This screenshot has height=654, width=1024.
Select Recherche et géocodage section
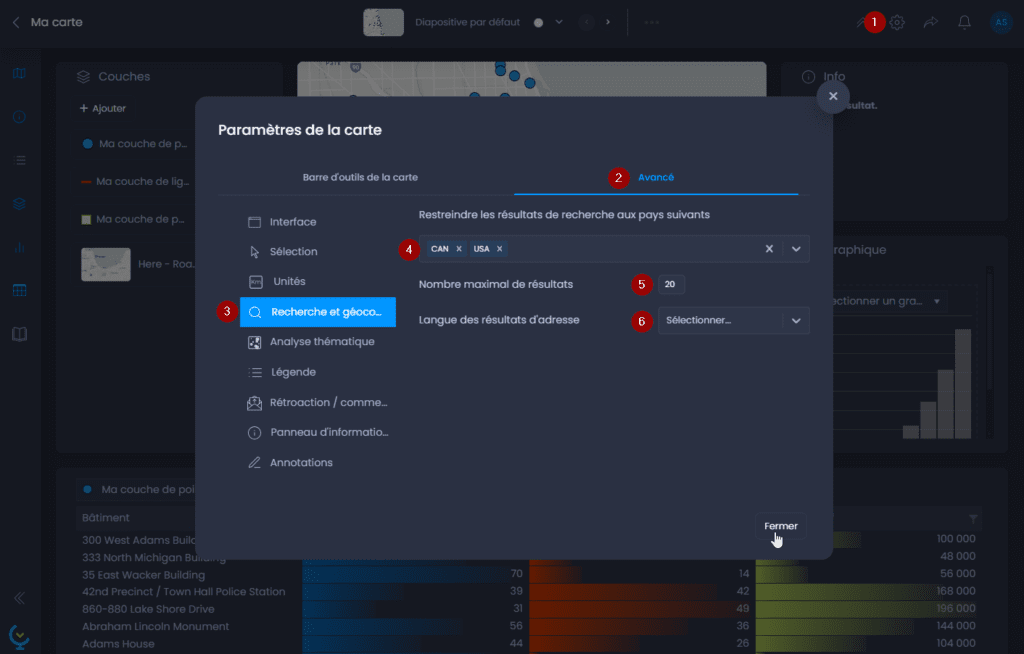317,312
